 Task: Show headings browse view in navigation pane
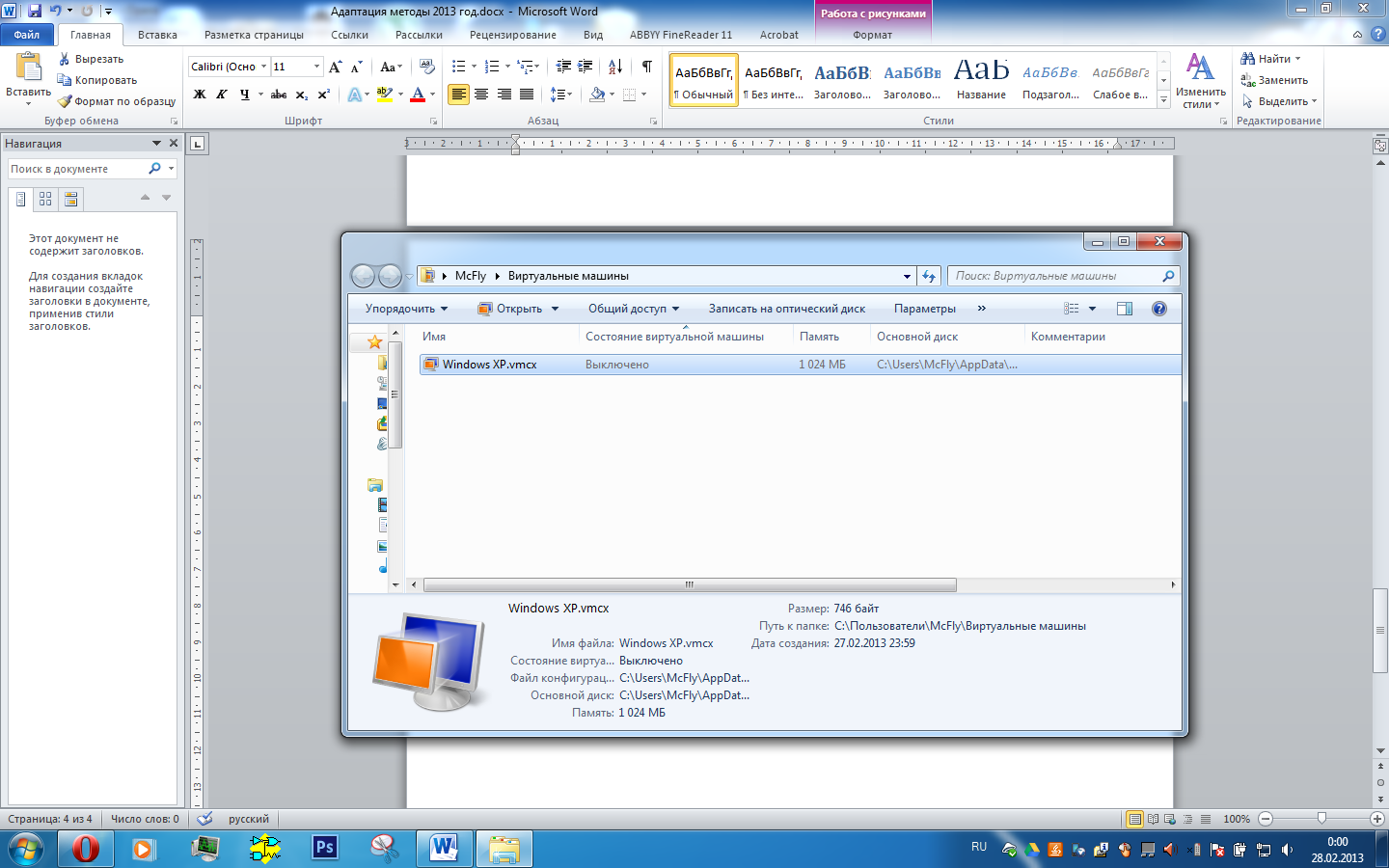point(21,200)
